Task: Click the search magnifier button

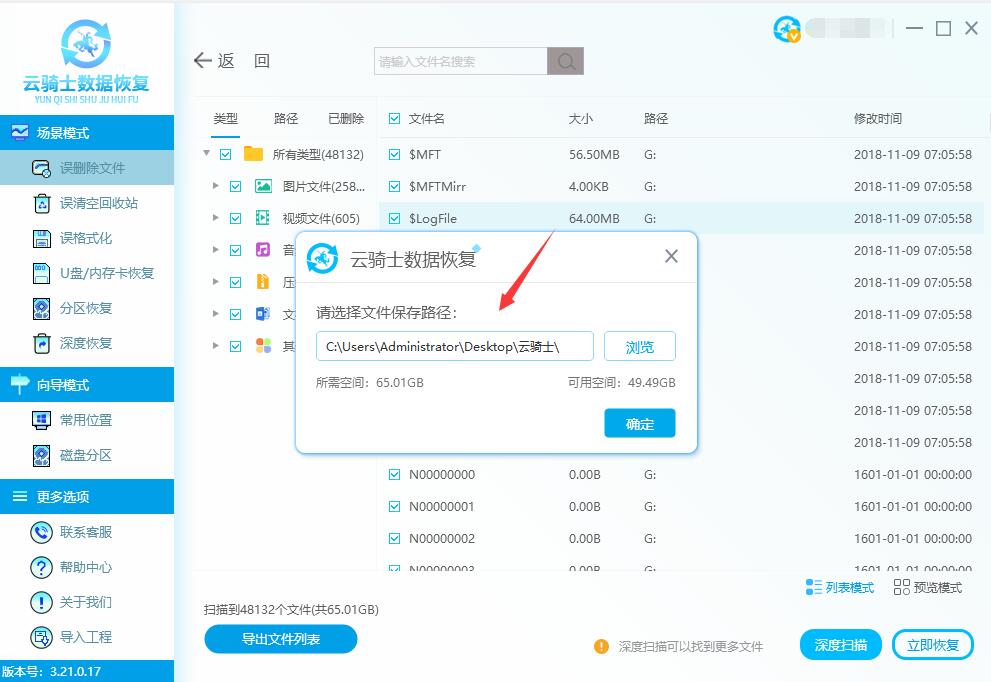Action: pos(566,61)
